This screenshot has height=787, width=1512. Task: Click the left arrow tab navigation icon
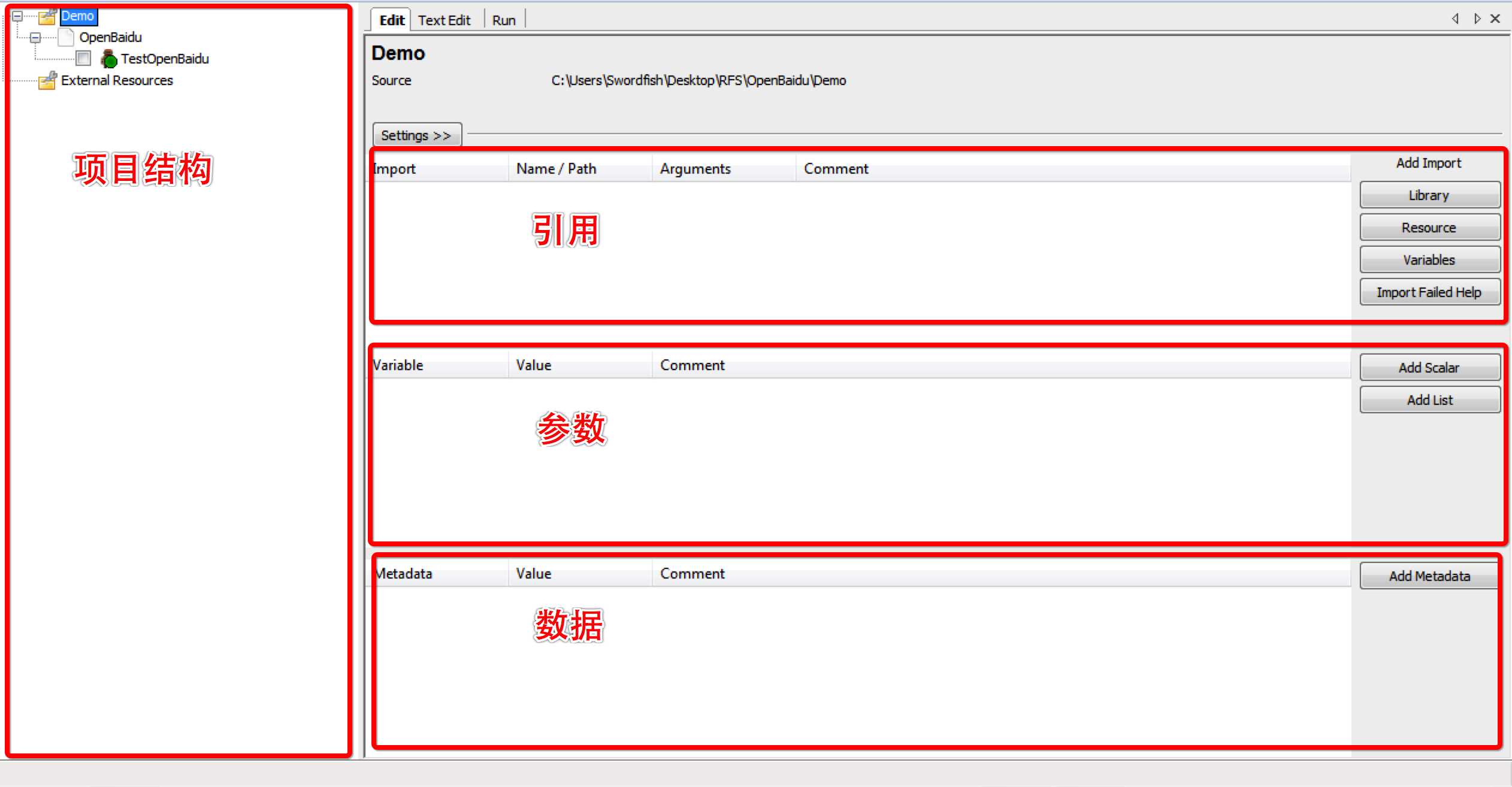point(1456,19)
